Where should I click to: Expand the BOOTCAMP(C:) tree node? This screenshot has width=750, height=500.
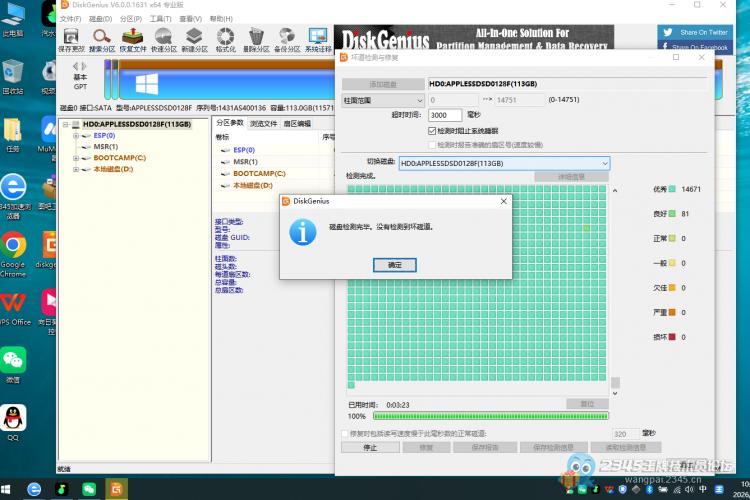[75, 158]
